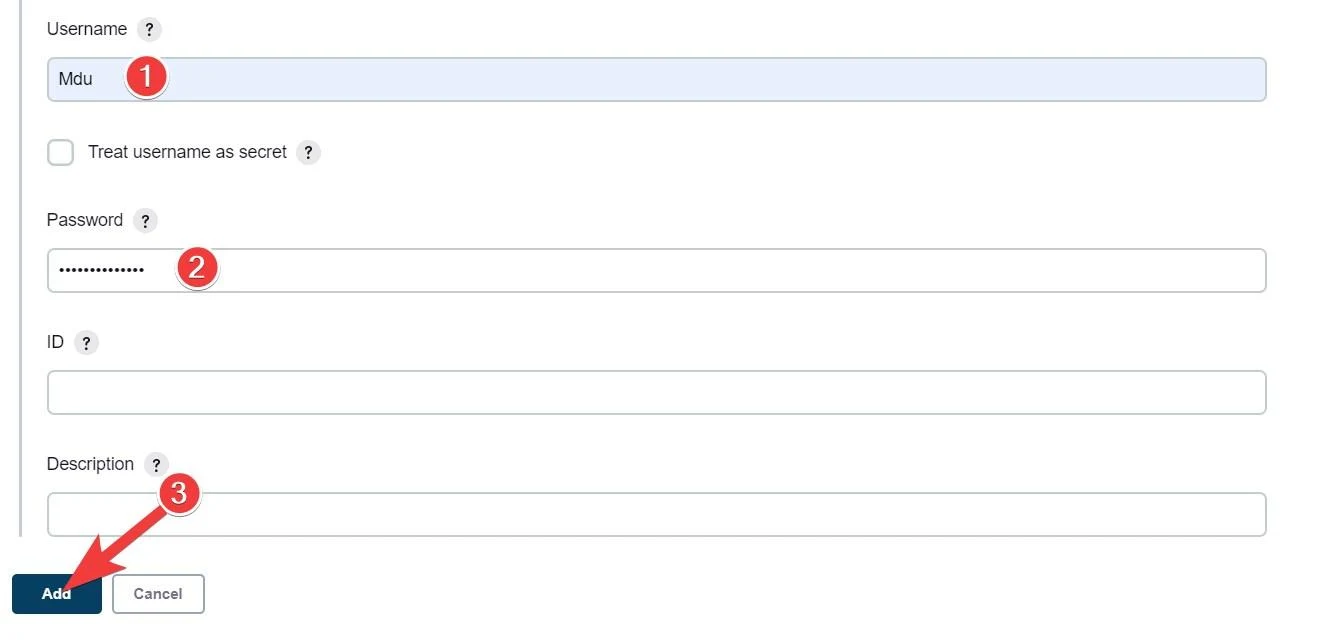The width and height of the screenshot is (1320, 641).
Task: Click the Description label above its field
Action: [90, 463]
